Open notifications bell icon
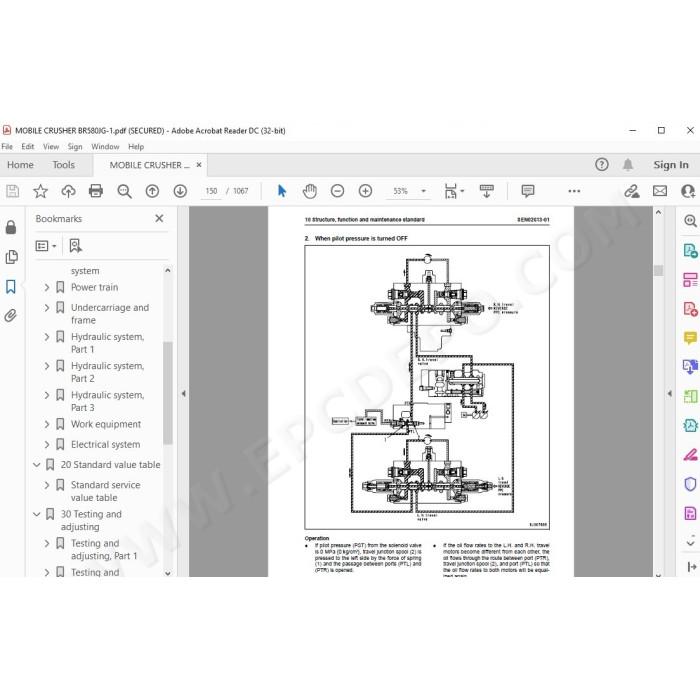This screenshot has width=700, height=700. tap(628, 165)
